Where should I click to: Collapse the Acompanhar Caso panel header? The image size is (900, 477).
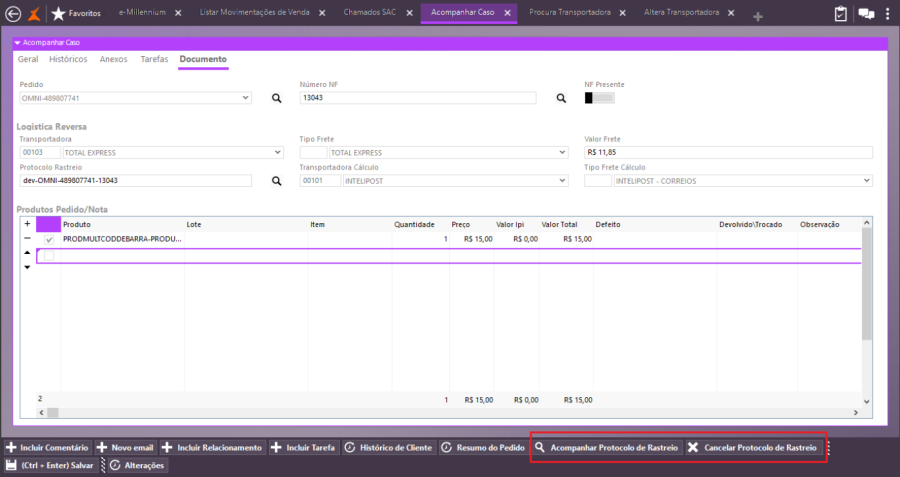tap(18, 42)
